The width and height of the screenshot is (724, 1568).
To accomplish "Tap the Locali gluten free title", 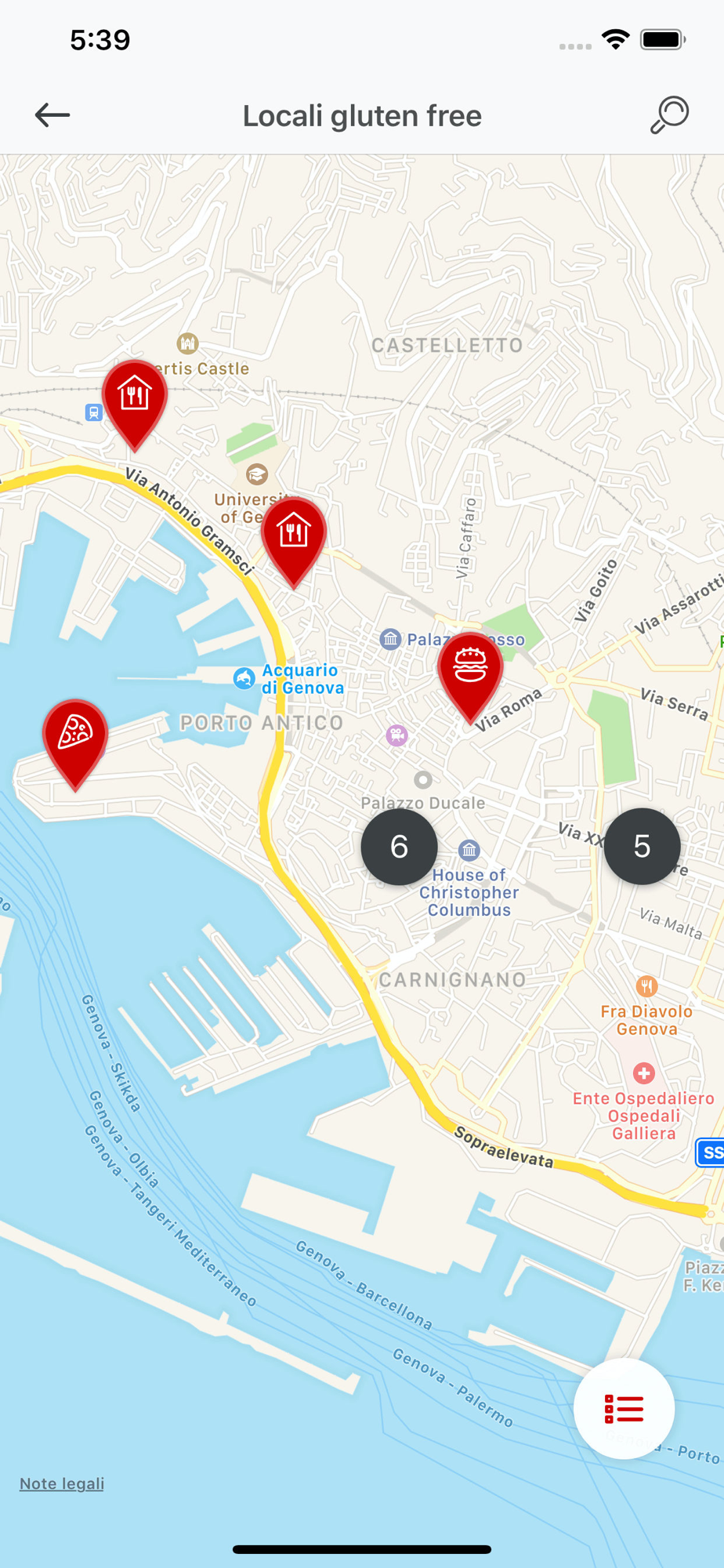I will pos(362,116).
